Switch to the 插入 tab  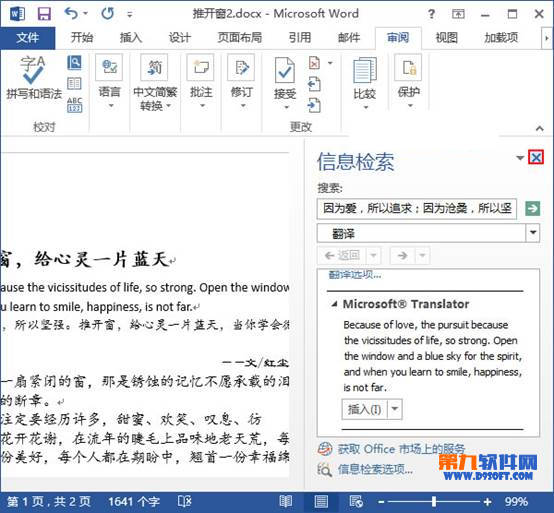(x=130, y=37)
